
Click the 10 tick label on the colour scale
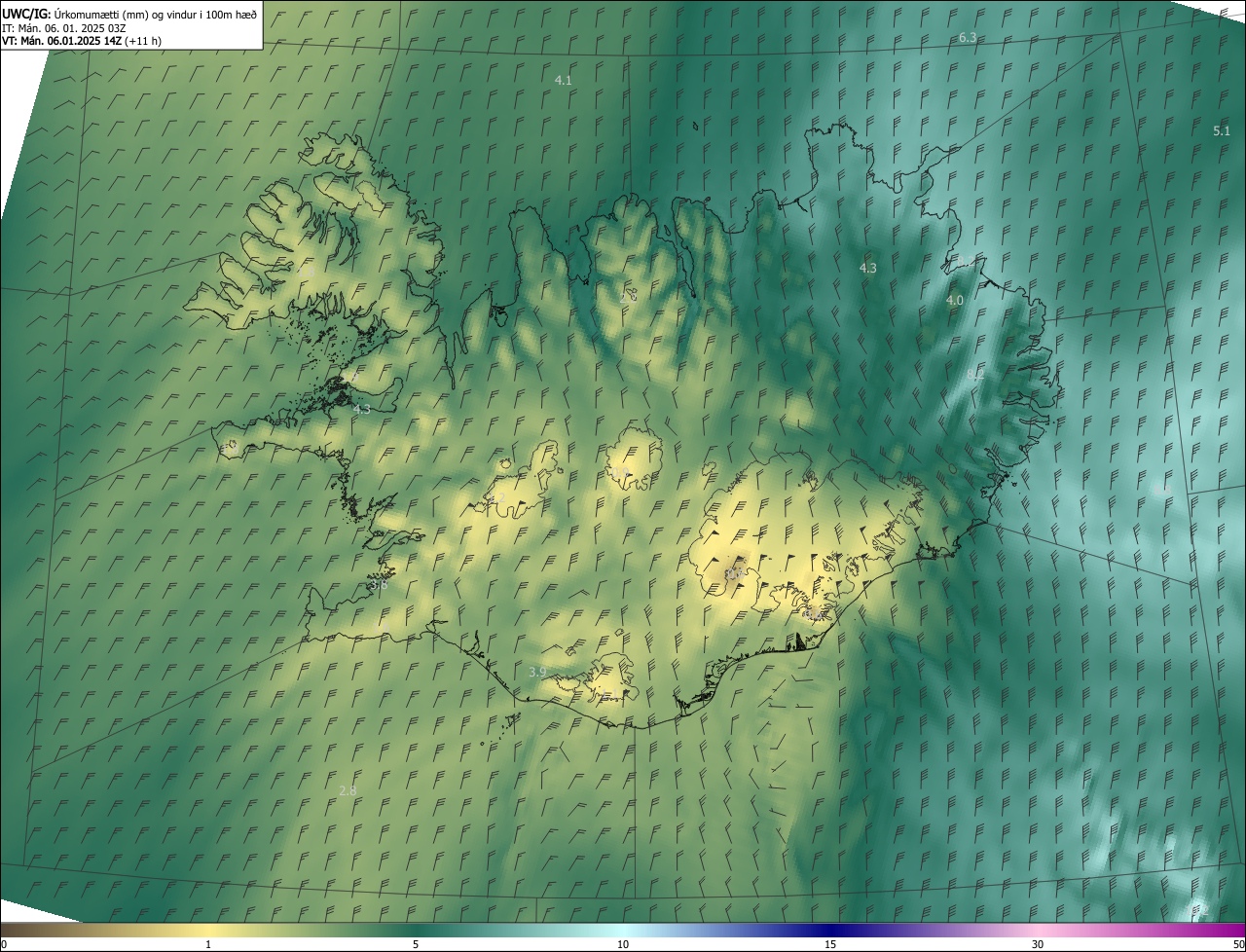pyautogui.click(x=623, y=944)
